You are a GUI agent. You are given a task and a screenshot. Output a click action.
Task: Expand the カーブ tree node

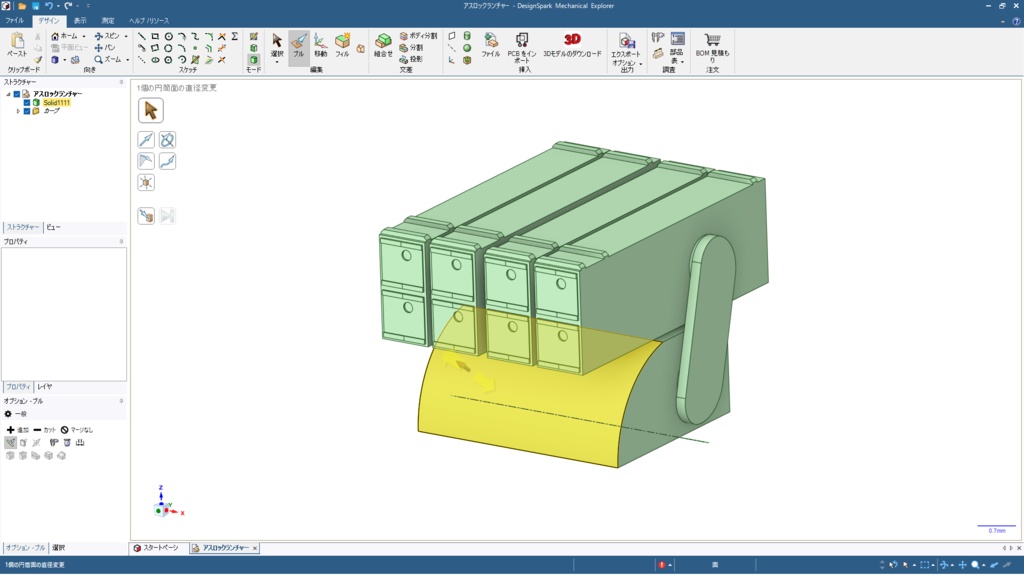(18, 111)
